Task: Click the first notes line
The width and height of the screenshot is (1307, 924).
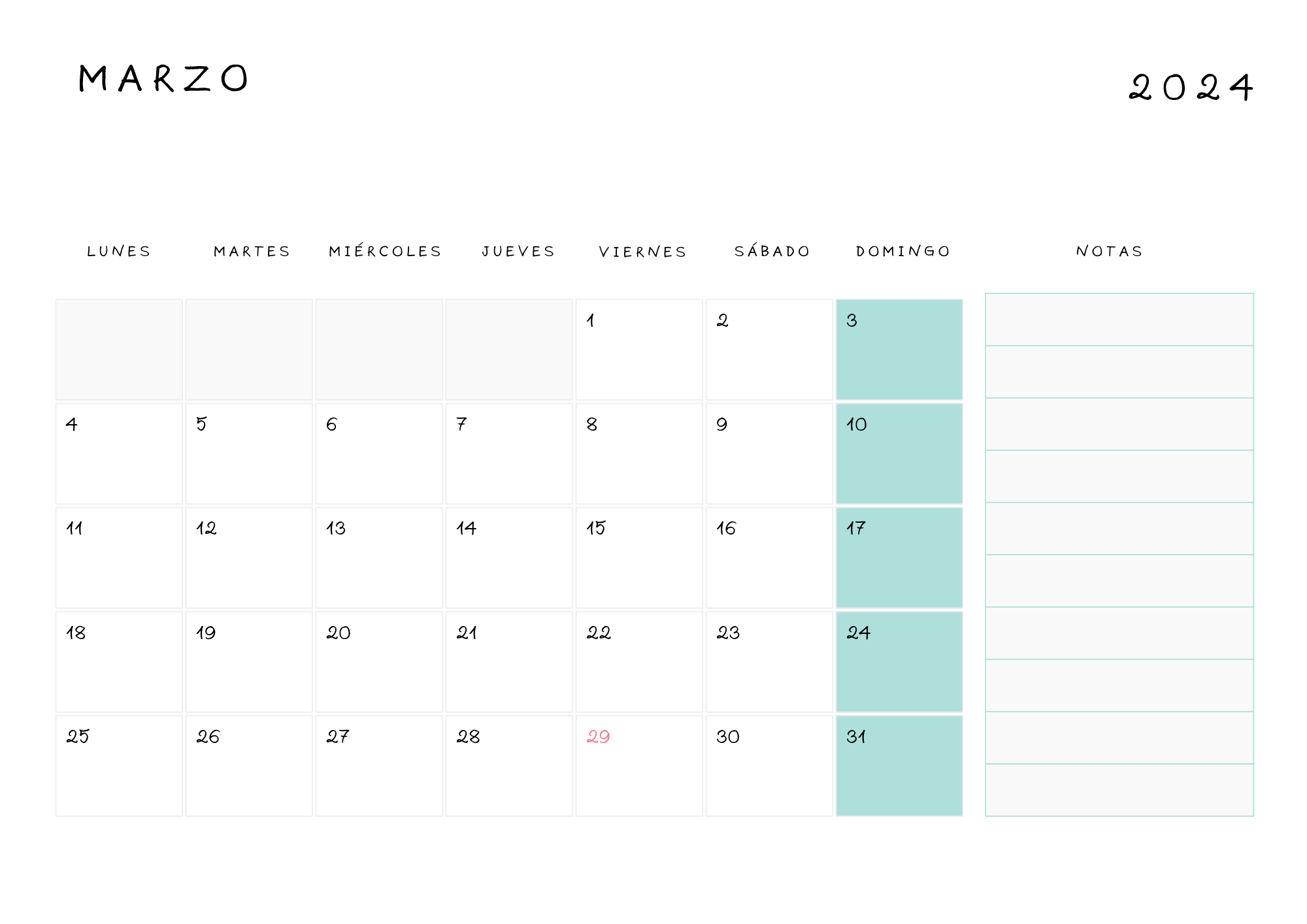Action: (x=1119, y=320)
